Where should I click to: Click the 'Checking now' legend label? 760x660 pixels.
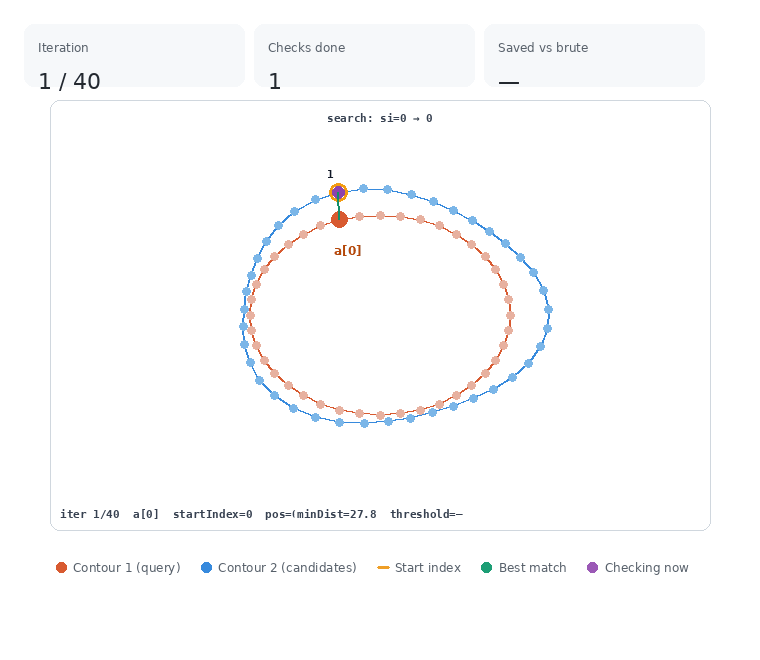[646, 567]
